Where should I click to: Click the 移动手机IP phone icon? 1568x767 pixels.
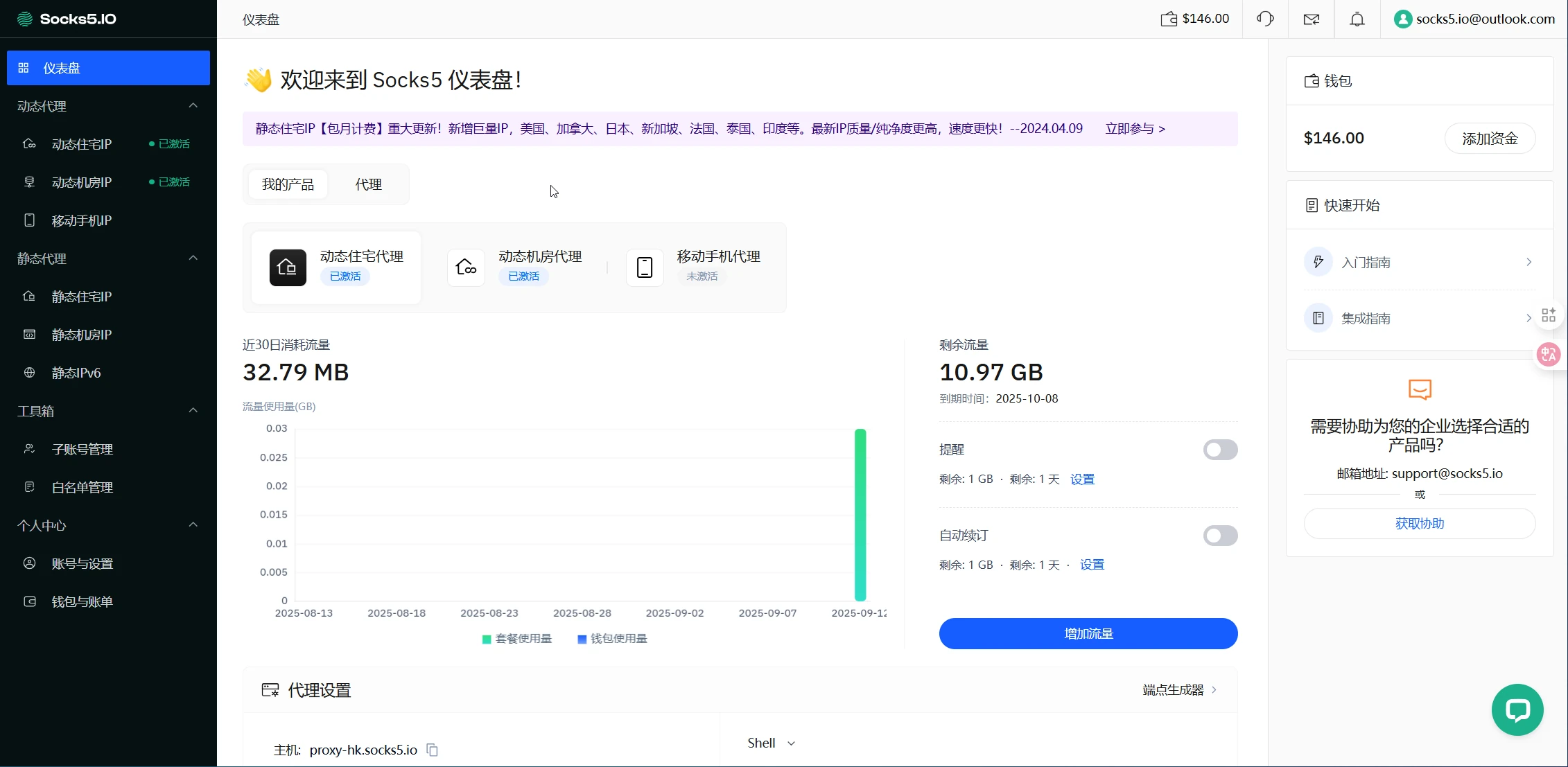coord(29,220)
